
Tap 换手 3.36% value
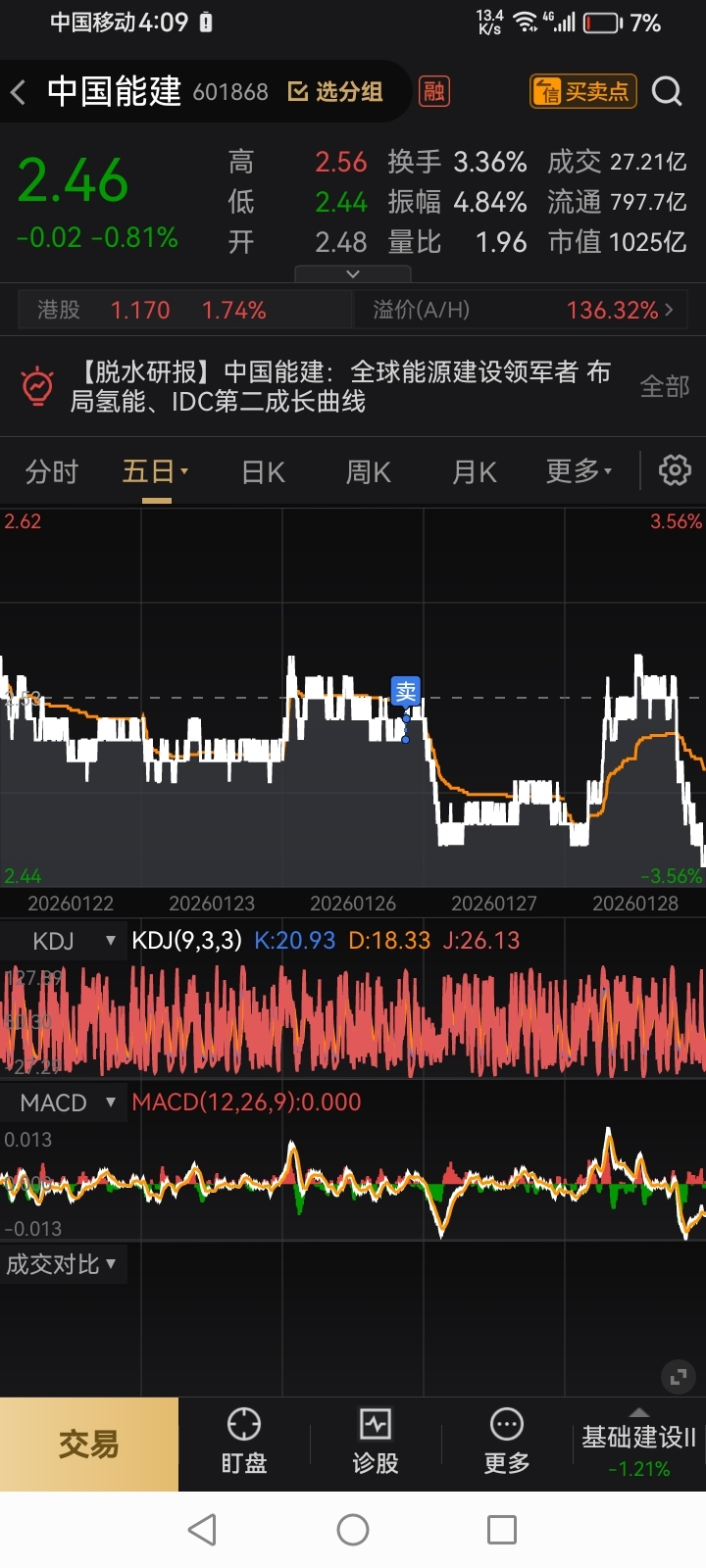click(x=490, y=162)
